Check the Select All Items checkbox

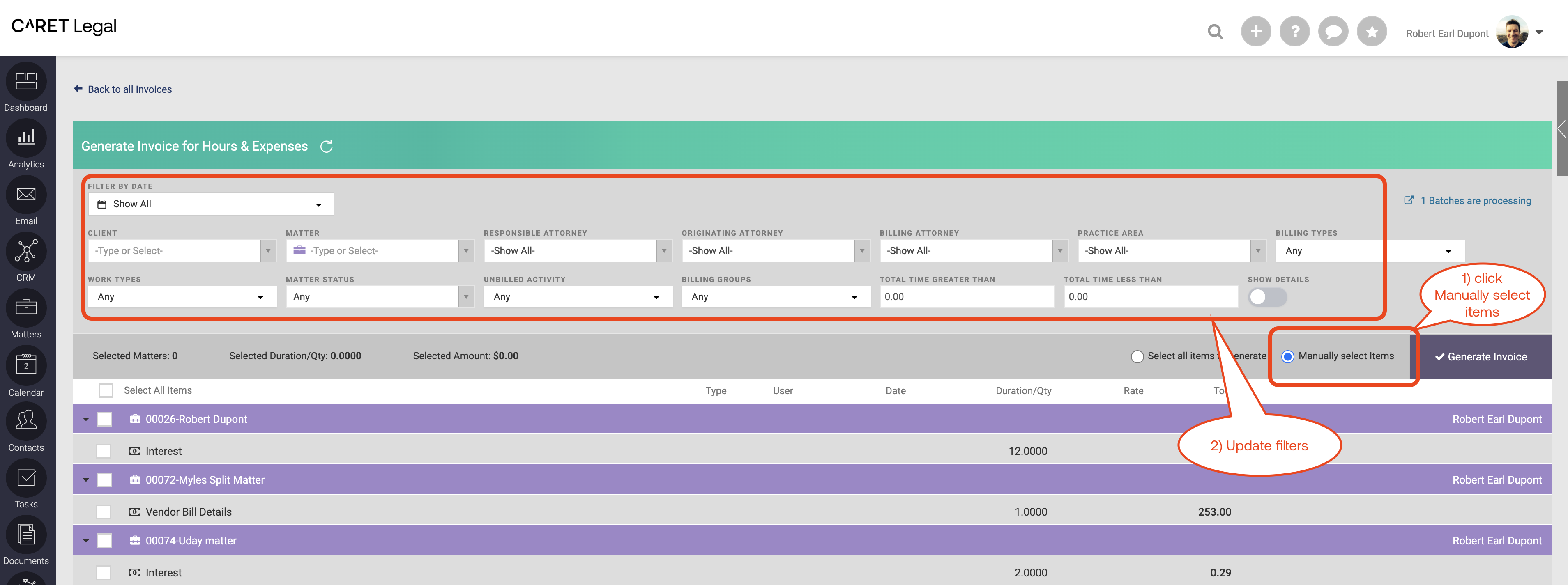106,390
